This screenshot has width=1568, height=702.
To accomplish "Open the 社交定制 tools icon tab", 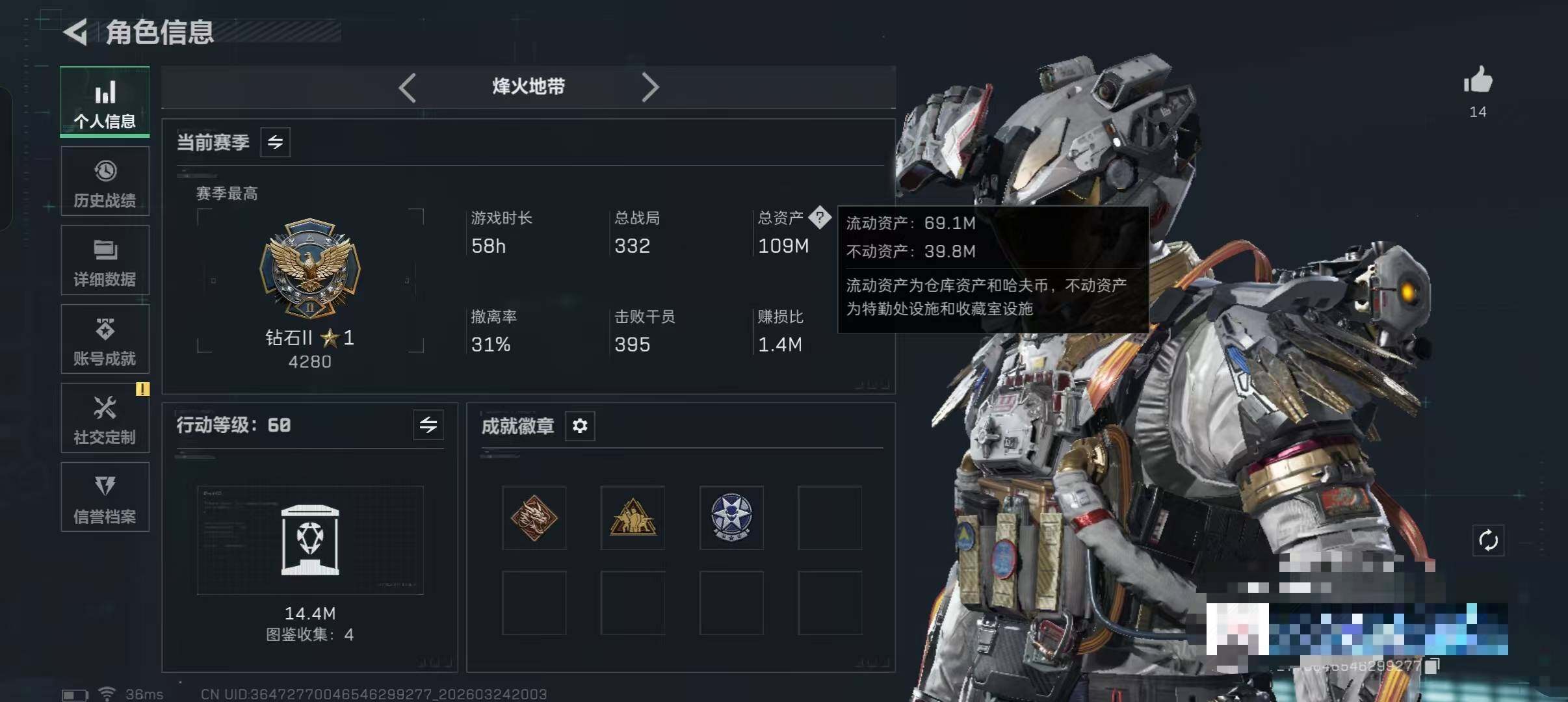I will [x=105, y=417].
